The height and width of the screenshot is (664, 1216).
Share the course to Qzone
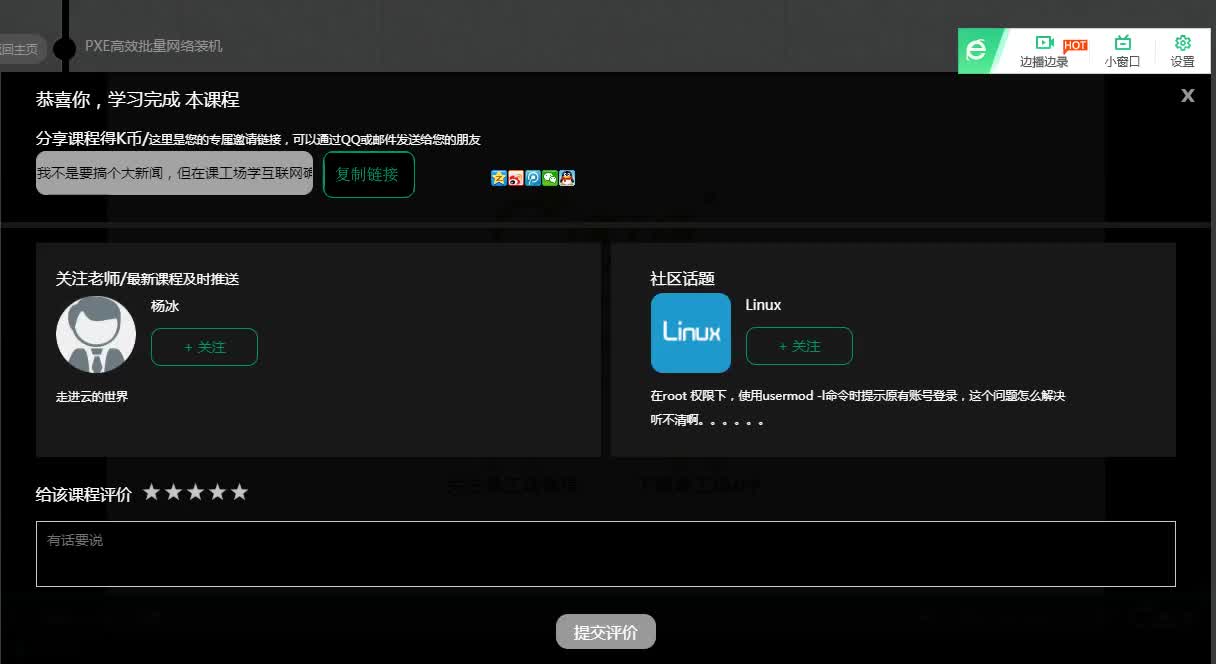pyautogui.click(x=498, y=177)
